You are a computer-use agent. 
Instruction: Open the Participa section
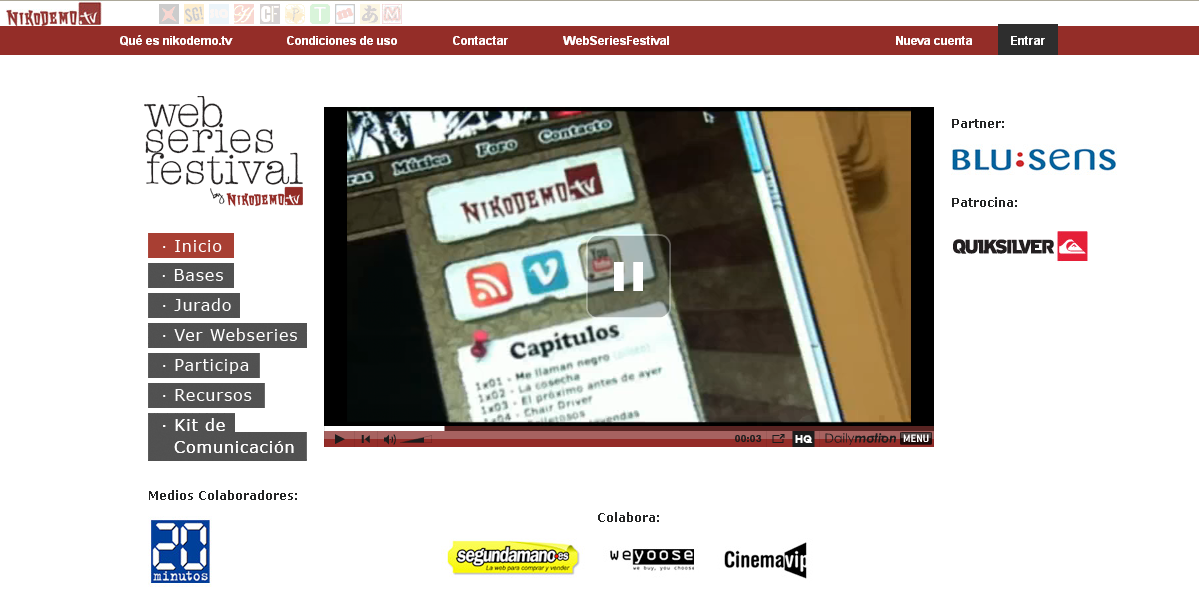pyautogui.click(x=203, y=365)
